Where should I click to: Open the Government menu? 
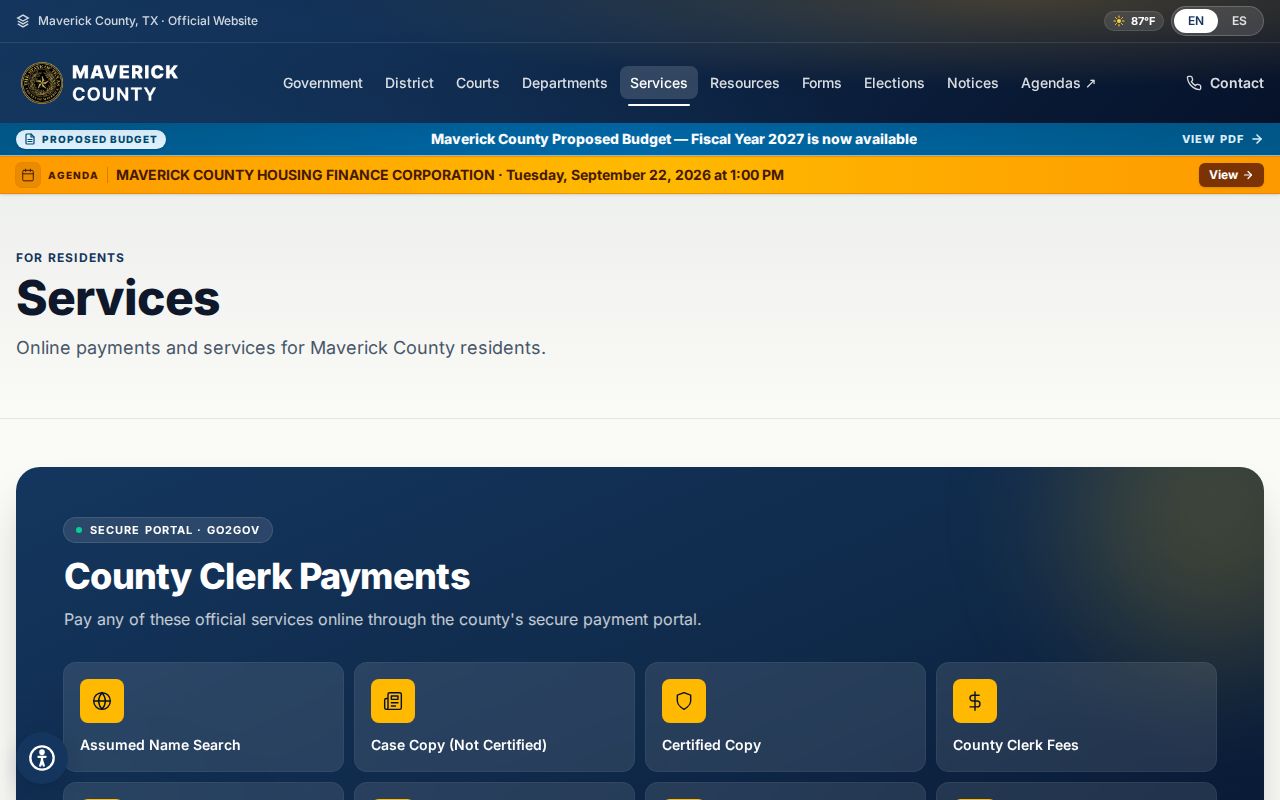pyautogui.click(x=323, y=83)
